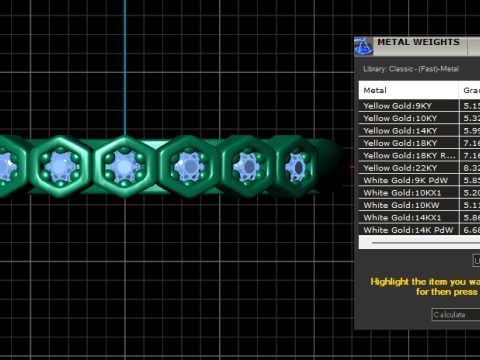This screenshot has width=480, height=360.
Task: Click the Metal column header
Action: click(x=409, y=90)
